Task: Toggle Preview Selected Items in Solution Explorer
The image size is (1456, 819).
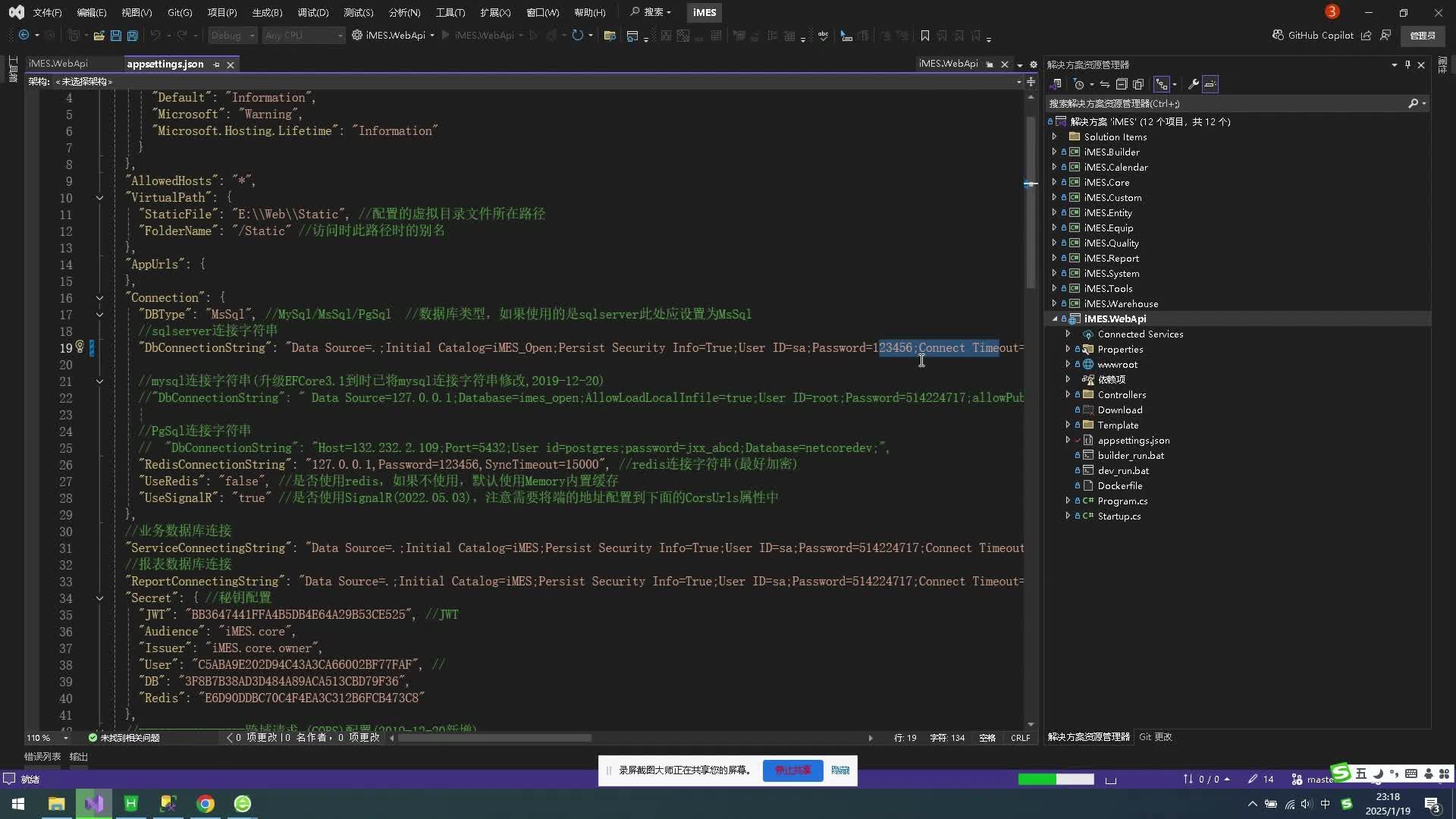Action: pyautogui.click(x=1139, y=84)
